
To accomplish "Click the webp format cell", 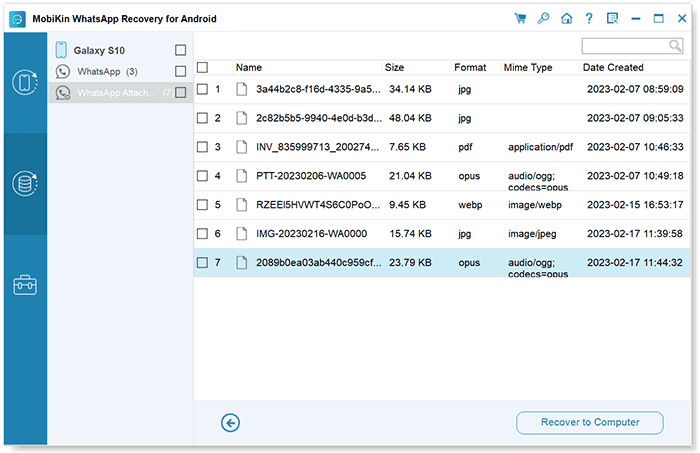I will (470, 205).
